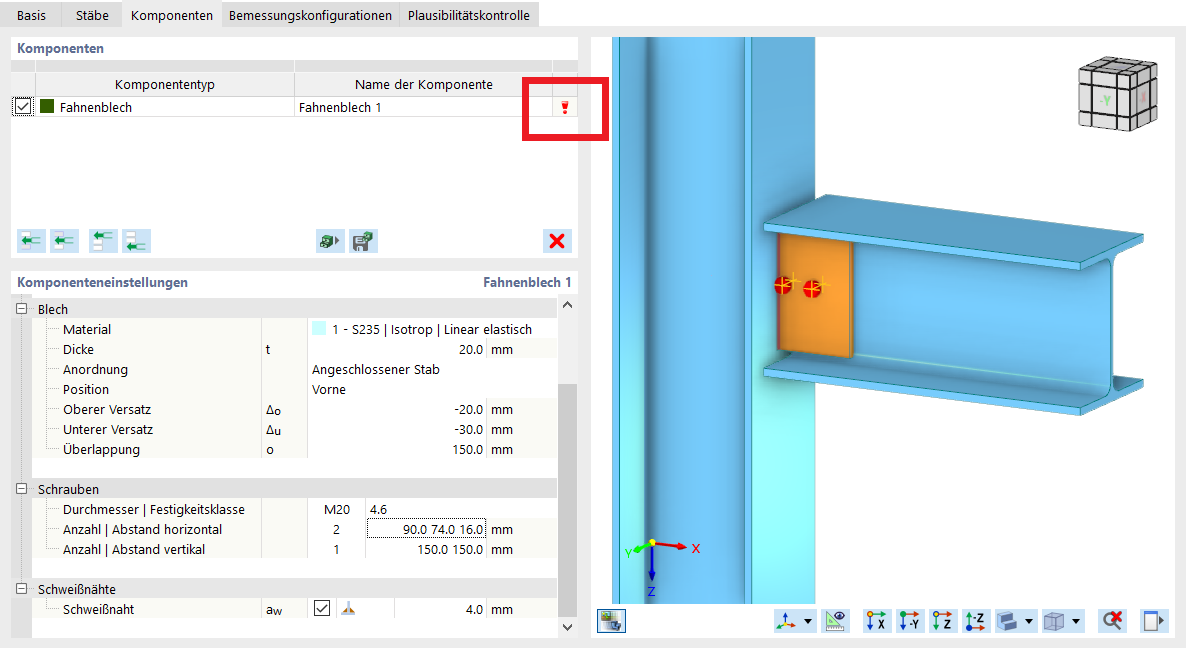The image size is (1186, 648).
Task: Click the first insert-component arrow icon
Action: pos(31,241)
